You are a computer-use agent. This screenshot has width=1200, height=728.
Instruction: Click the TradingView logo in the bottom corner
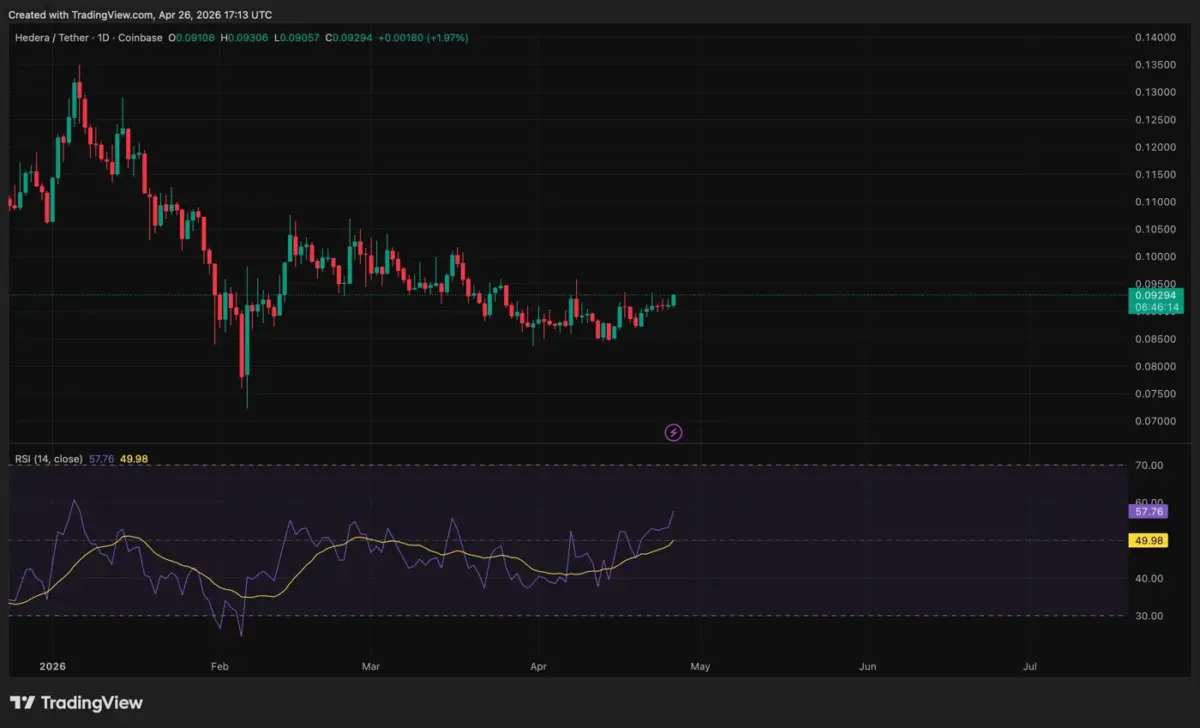(77, 703)
